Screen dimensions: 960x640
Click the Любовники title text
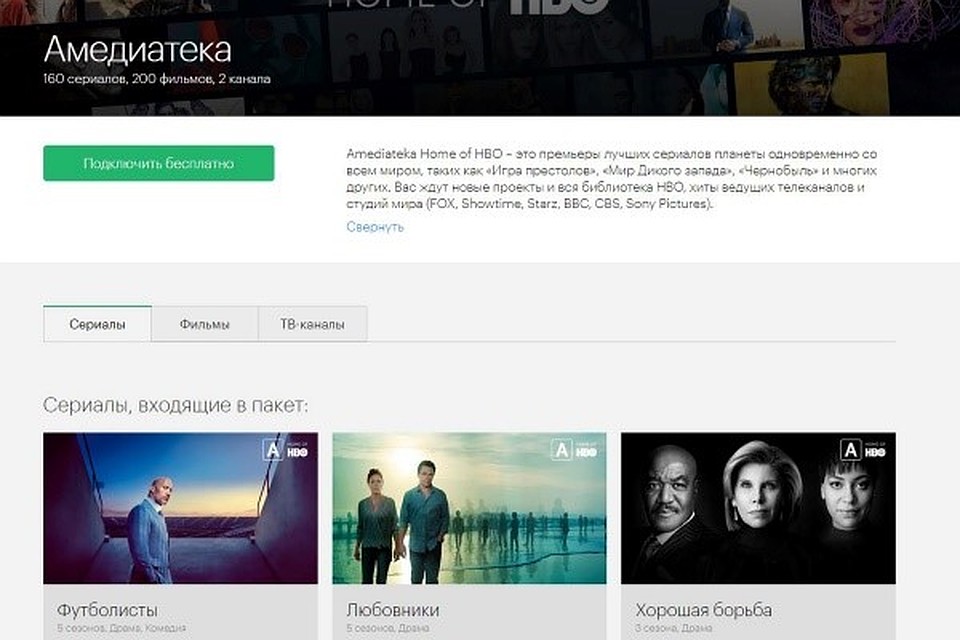coord(393,610)
